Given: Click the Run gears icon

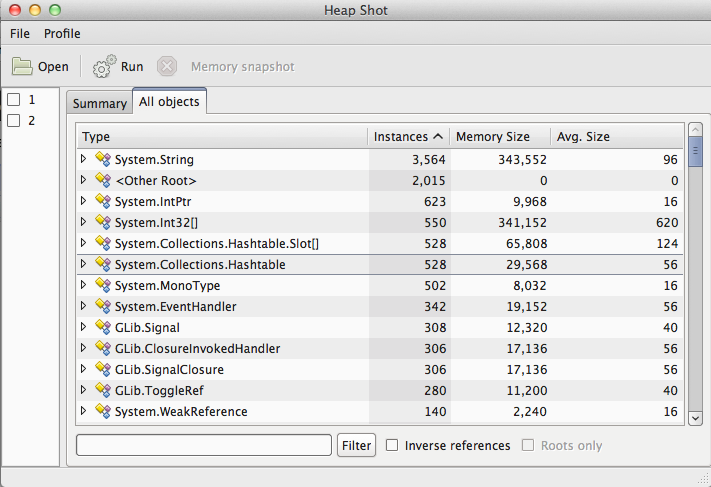Looking at the screenshot, I should pyautogui.click(x=105, y=67).
